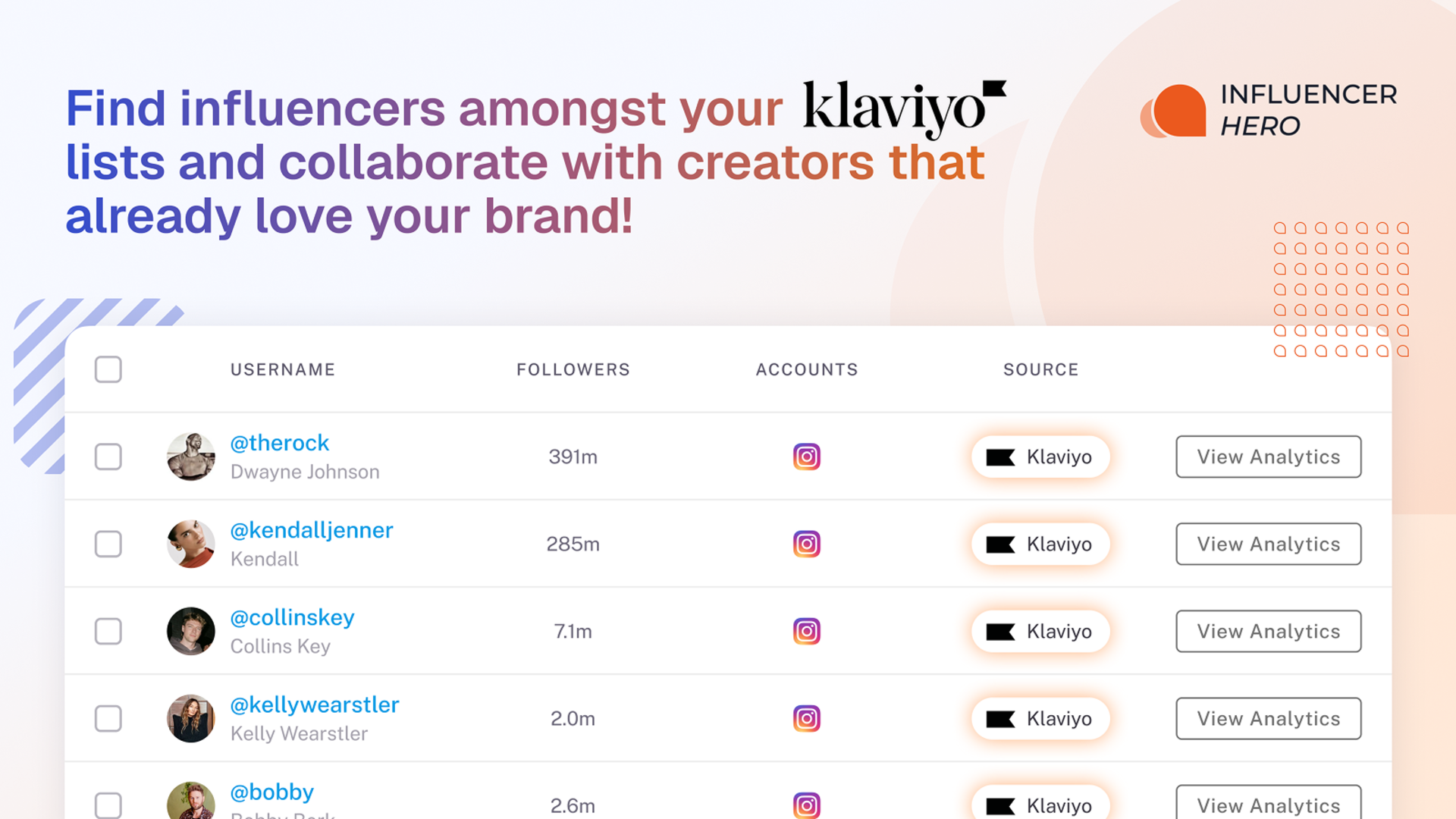Toggle the select-all checkbox in table header
This screenshot has height=819, width=1456.
click(108, 369)
